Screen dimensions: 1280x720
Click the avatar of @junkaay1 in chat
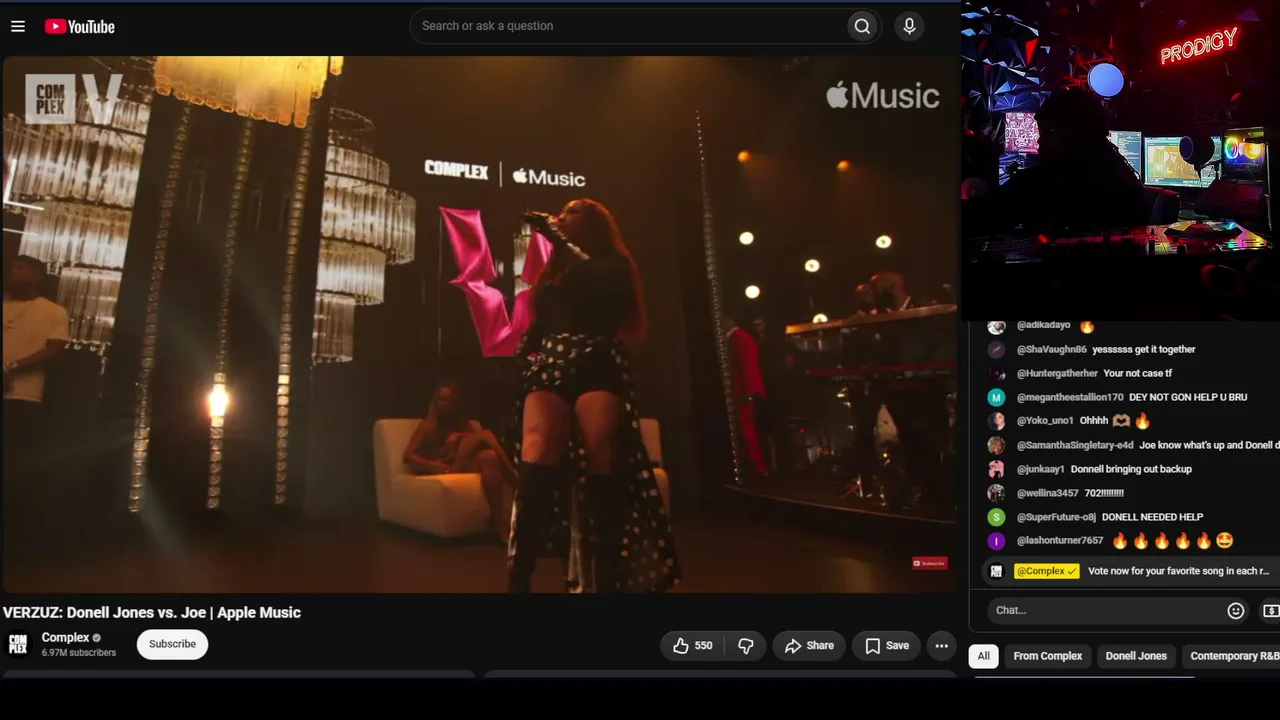996,469
